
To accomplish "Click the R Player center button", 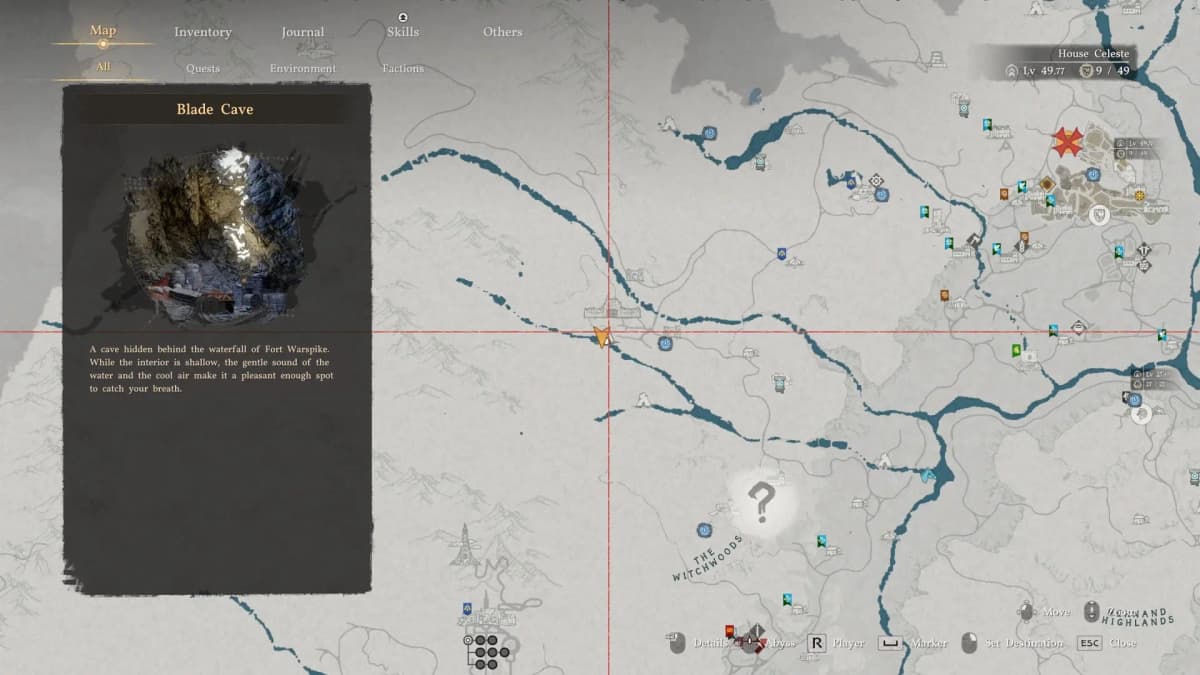I will coord(816,643).
